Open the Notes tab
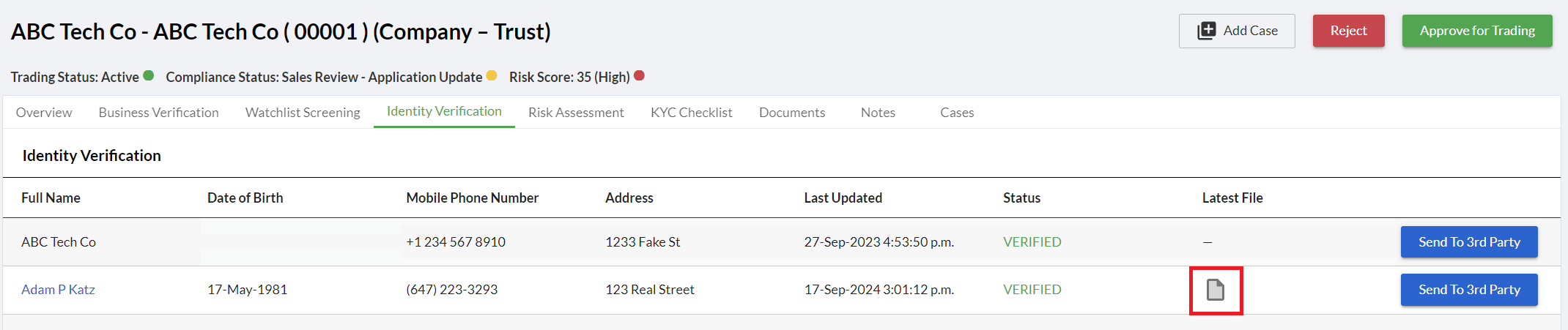The height and width of the screenshot is (330, 1568). tap(878, 113)
